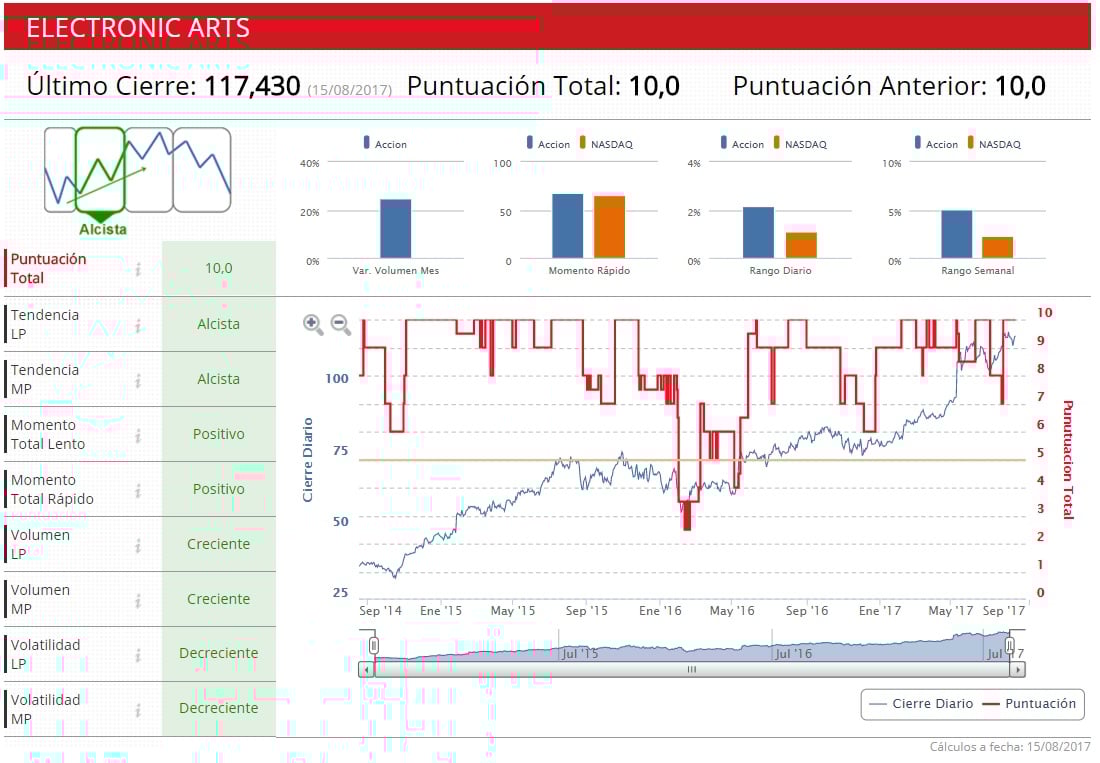Toggle Cierre Diario series in legend

pos(921,703)
